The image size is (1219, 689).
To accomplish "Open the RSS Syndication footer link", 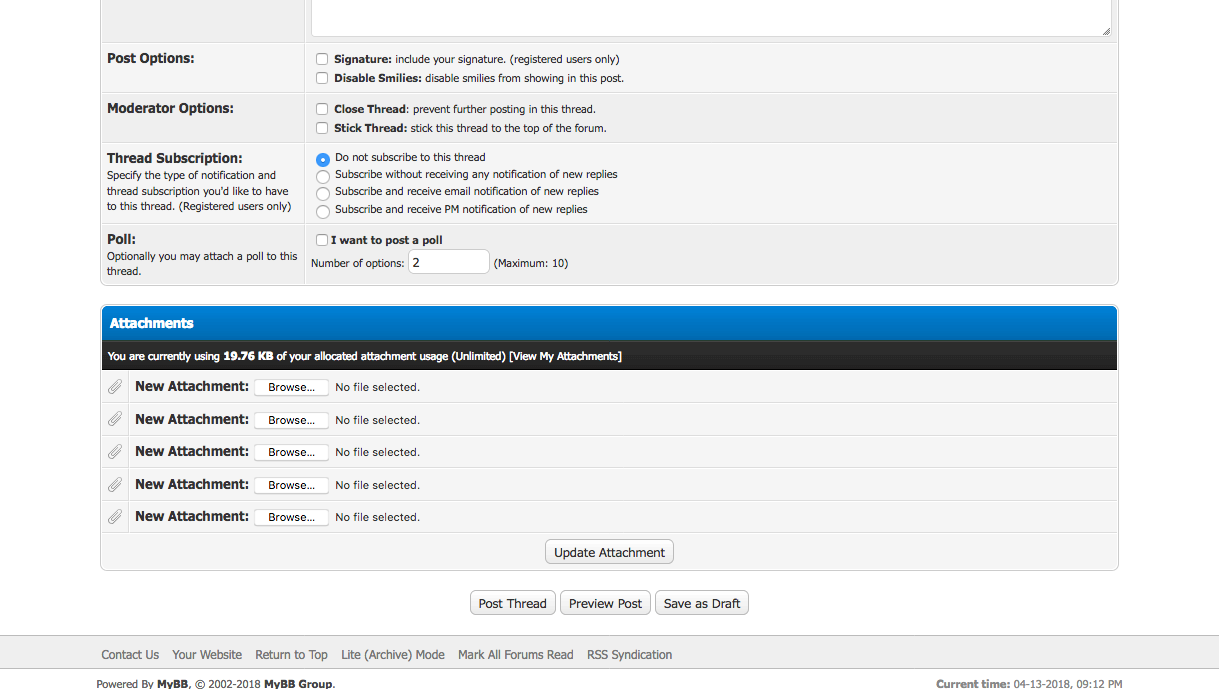I will [629, 655].
